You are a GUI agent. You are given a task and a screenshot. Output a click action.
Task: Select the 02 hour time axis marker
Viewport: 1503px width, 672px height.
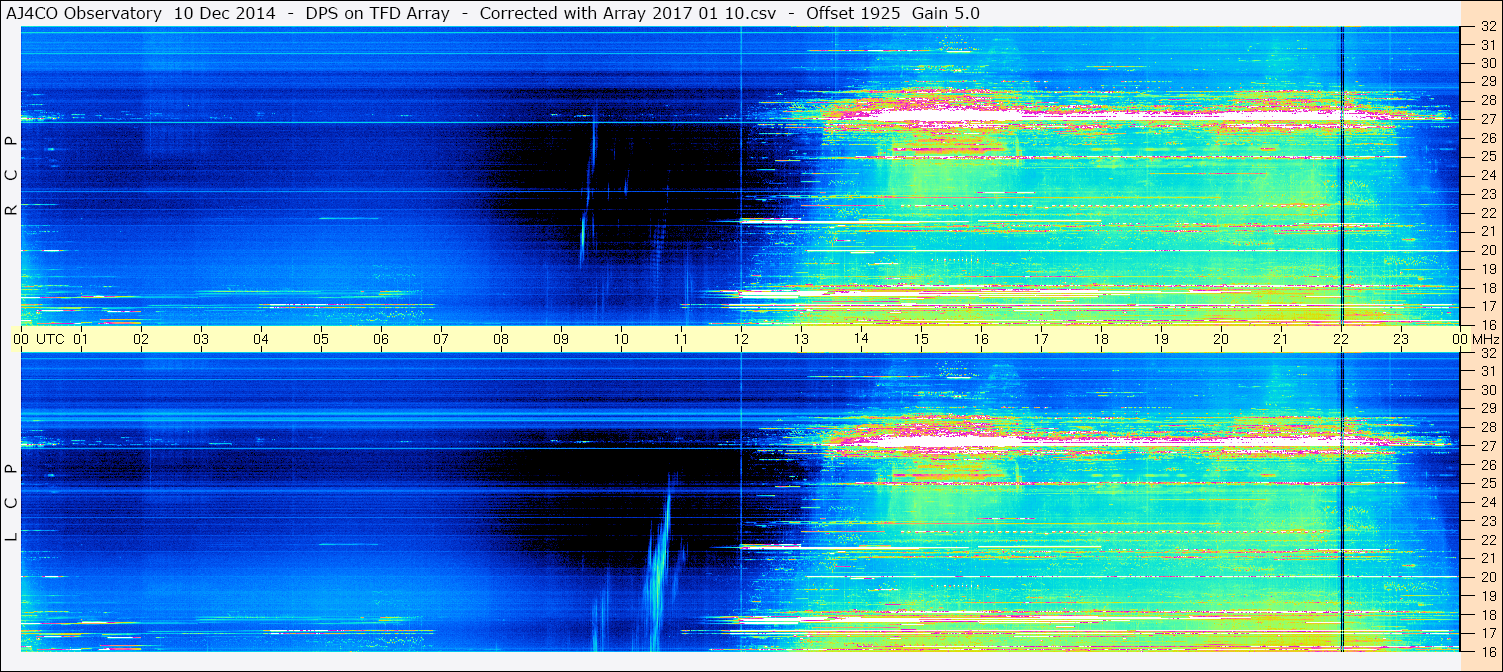point(141,339)
